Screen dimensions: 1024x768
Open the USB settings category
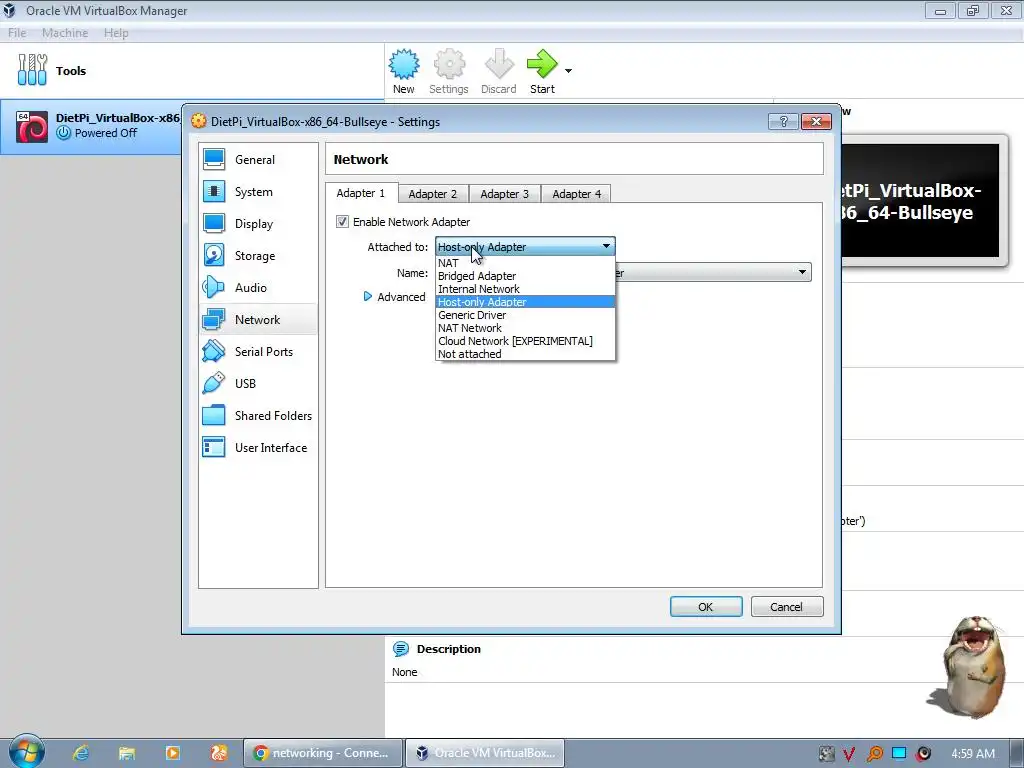pyautogui.click(x=258, y=383)
